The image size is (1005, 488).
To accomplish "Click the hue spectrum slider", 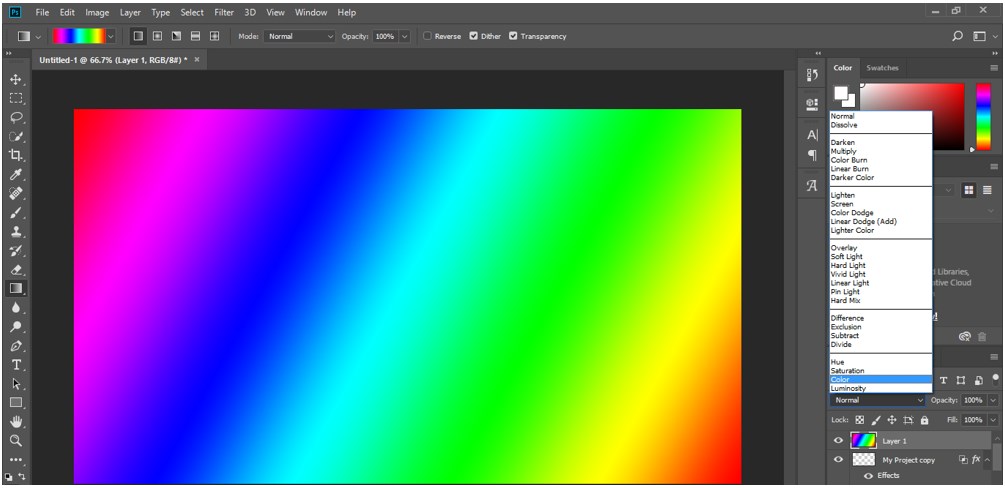I will [x=984, y=117].
